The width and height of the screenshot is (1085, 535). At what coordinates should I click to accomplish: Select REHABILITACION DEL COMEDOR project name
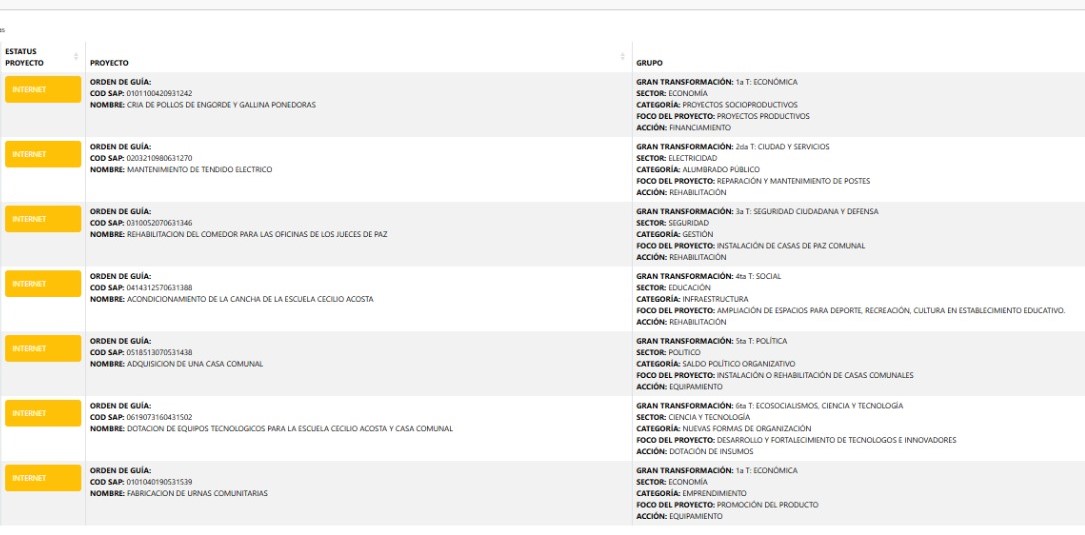[x=253, y=234]
